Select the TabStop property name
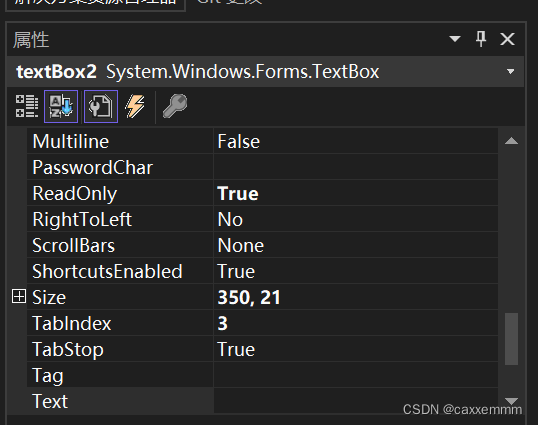Screen dimensions: 538x425 (x=68, y=350)
